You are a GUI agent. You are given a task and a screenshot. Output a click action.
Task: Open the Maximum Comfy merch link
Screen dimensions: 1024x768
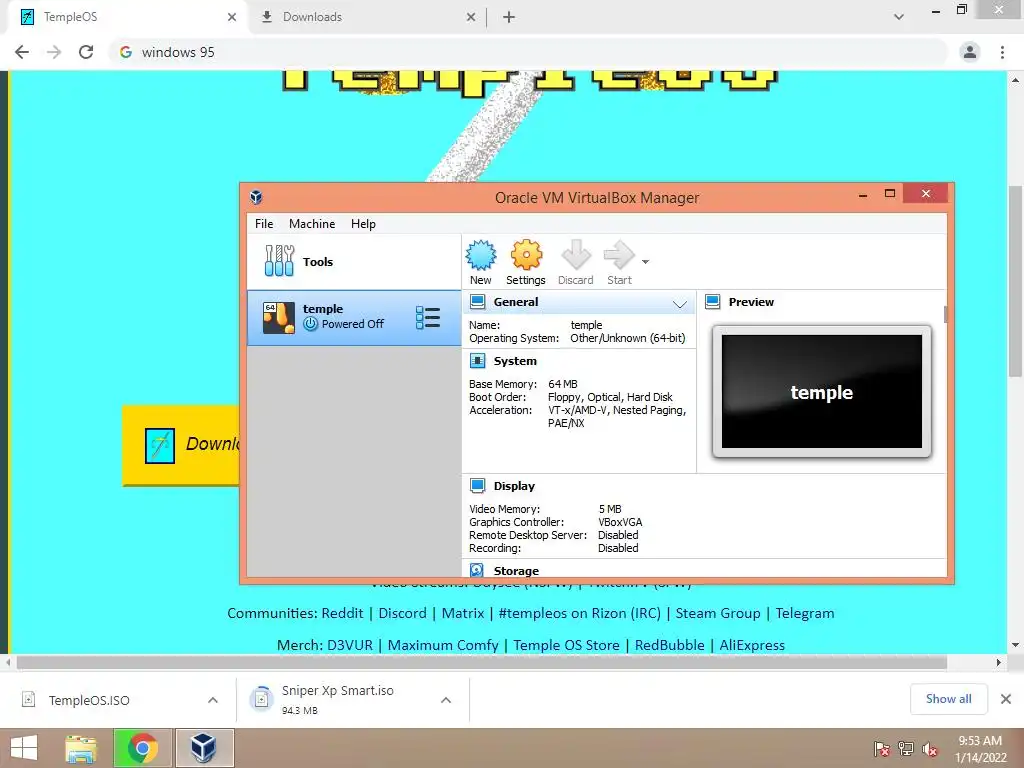[x=443, y=645]
